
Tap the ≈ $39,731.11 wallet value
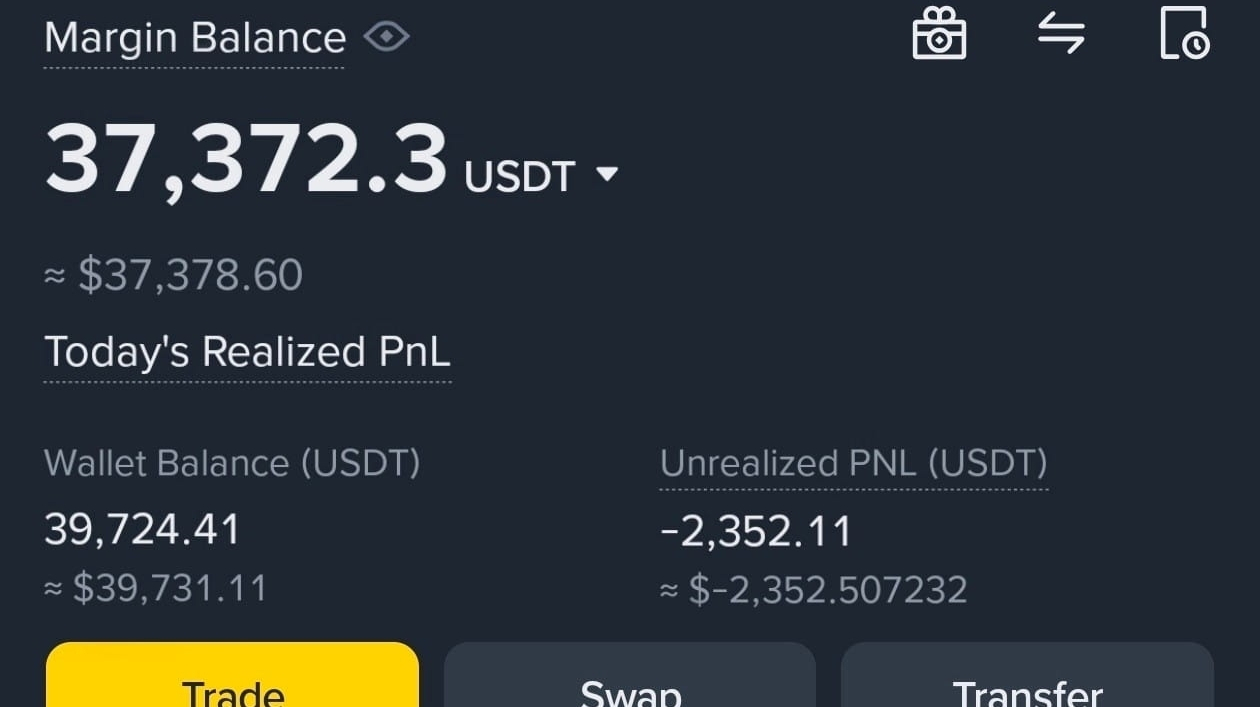(x=156, y=588)
